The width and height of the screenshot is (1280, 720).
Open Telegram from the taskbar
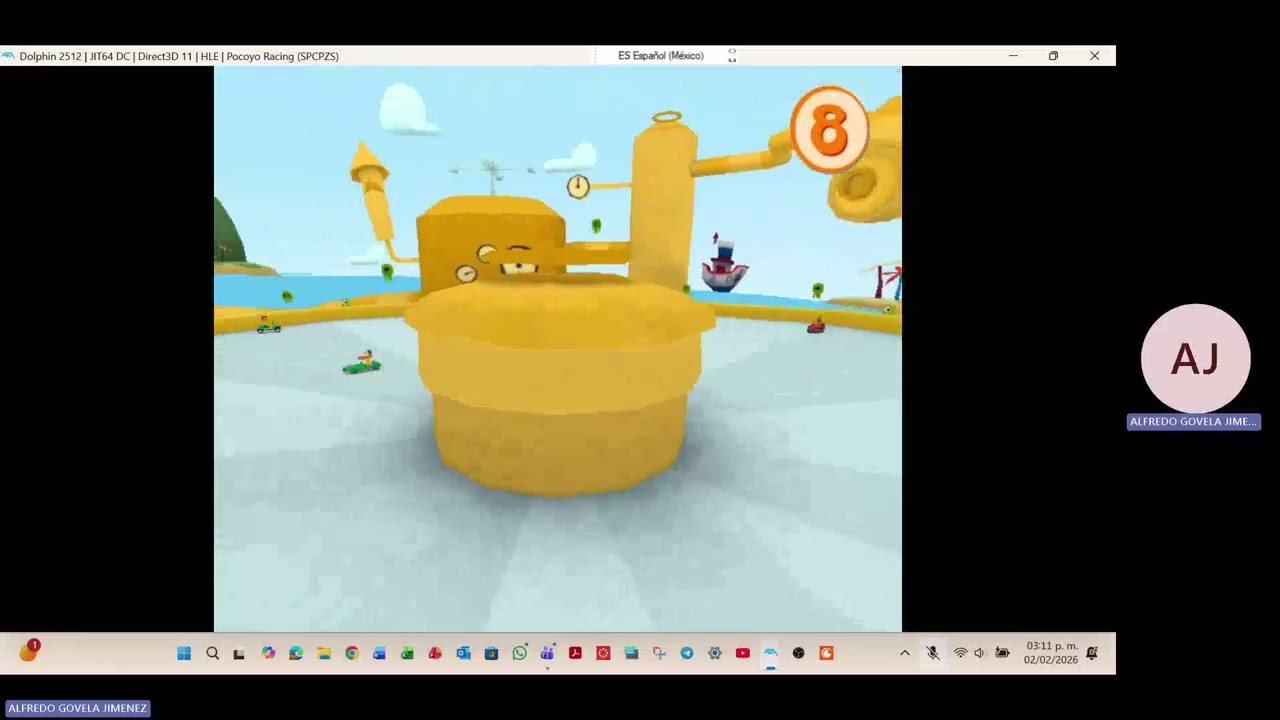tap(687, 653)
